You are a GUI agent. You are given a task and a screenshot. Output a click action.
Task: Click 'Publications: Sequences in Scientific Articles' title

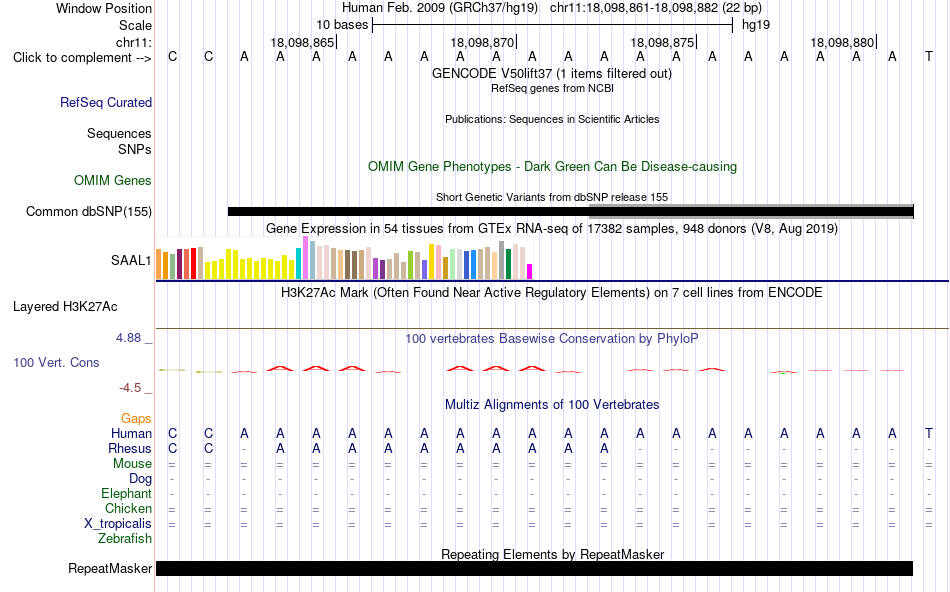click(552, 119)
